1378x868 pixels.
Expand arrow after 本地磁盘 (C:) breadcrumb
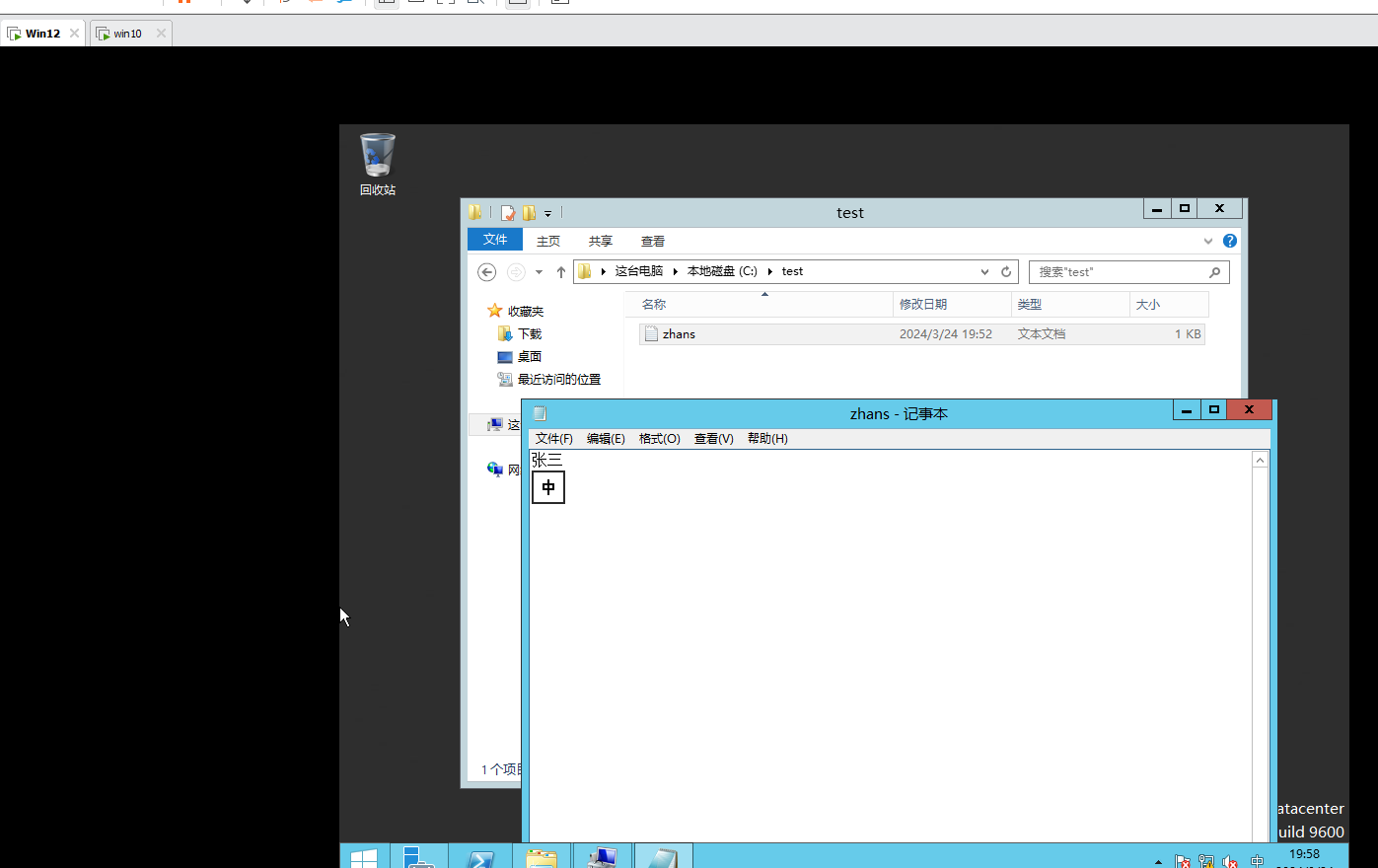pos(769,271)
